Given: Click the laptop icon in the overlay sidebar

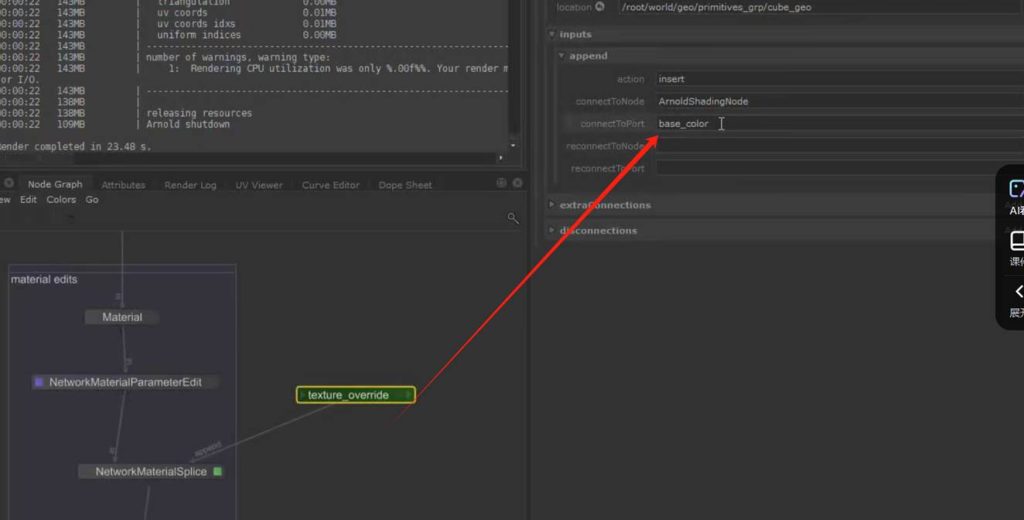Looking at the screenshot, I should pyautogui.click(x=1016, y=240).
